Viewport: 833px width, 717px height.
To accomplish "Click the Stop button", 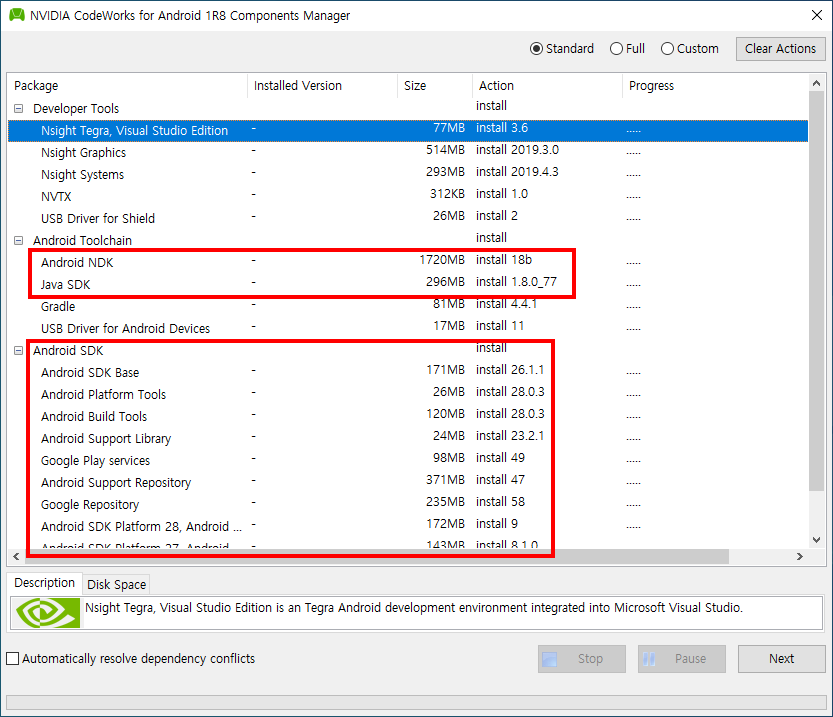I will [582, 659].
